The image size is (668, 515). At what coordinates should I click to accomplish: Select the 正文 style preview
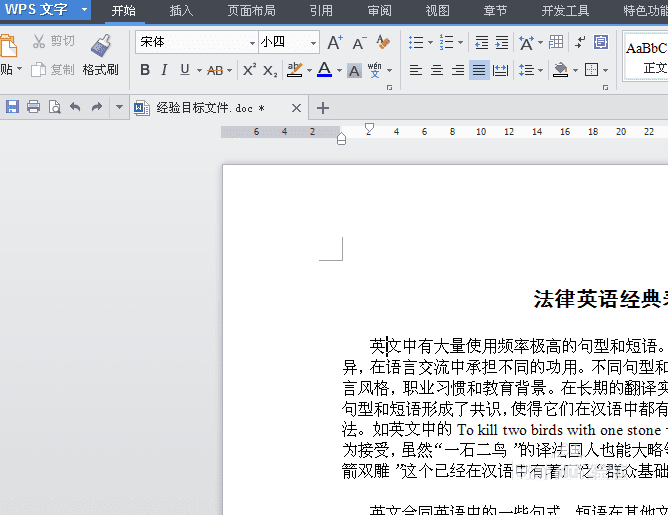(646, 56)
